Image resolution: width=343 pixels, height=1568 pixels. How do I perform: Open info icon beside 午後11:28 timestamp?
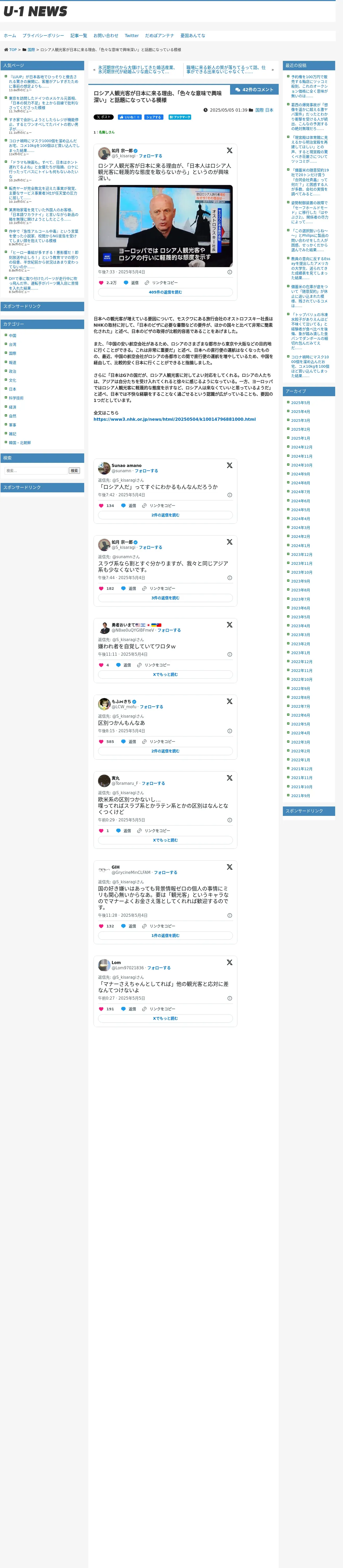coord(230,915)
